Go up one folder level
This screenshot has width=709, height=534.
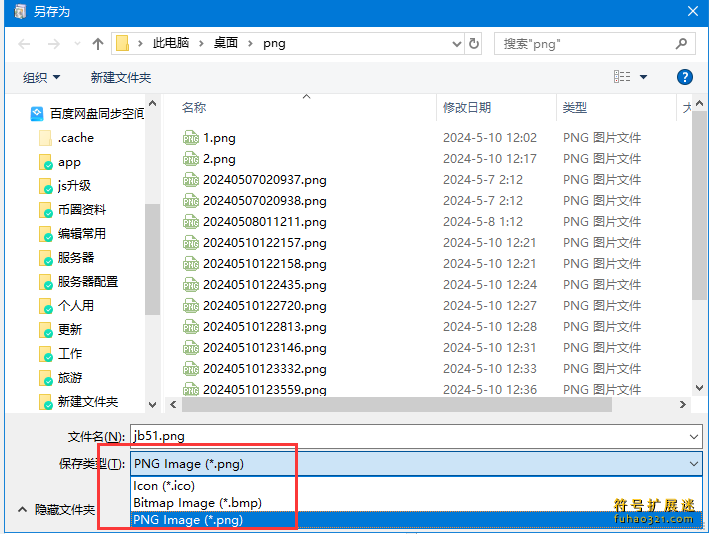(98, 44)
